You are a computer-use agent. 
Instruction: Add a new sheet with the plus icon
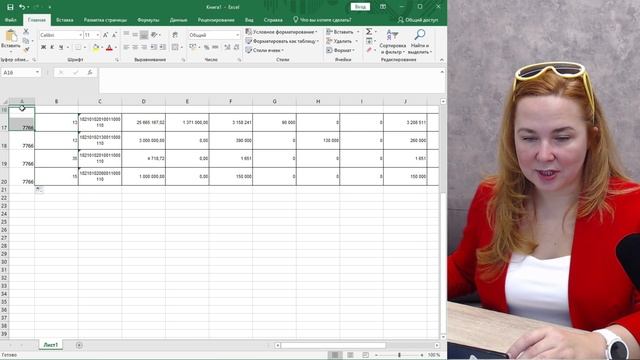tap(79, 345)
